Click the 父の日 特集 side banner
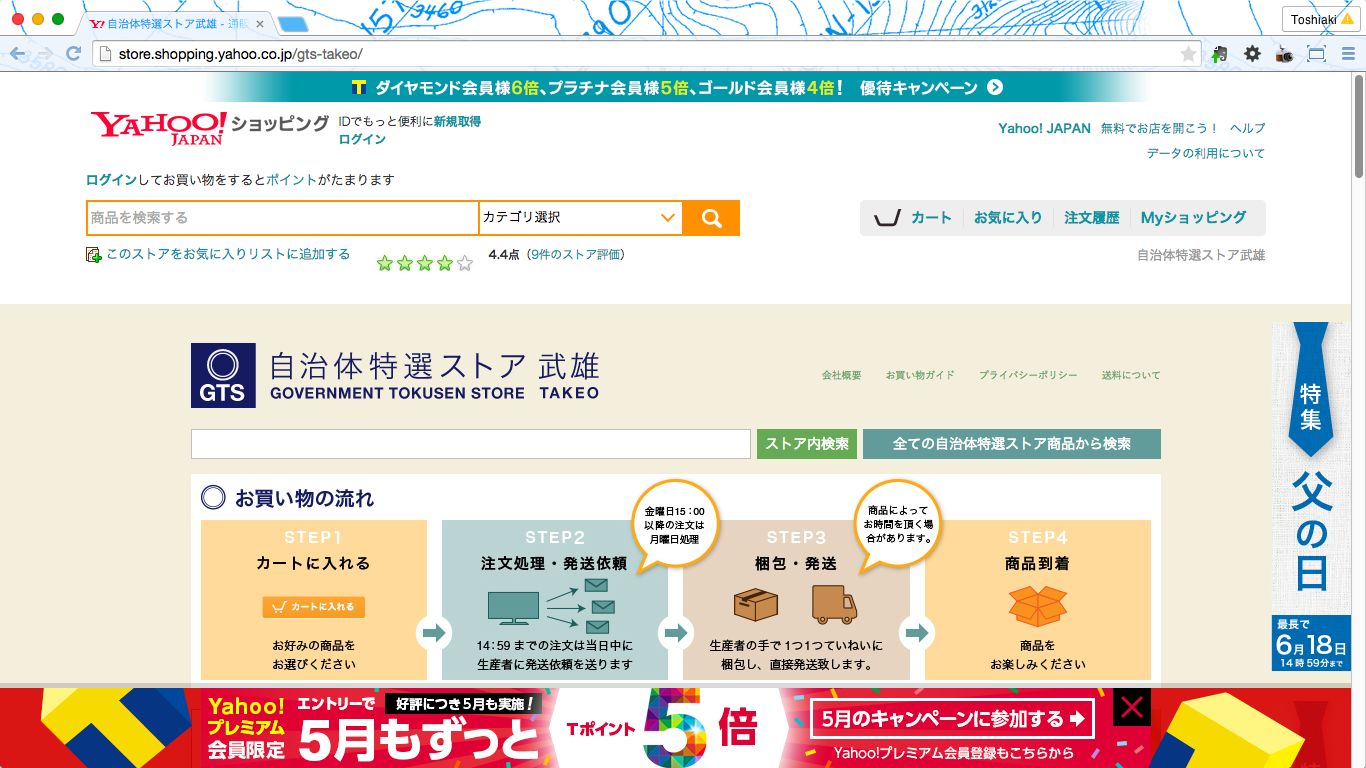This screenshot has height=768, width=1366. click(1311, 496)
